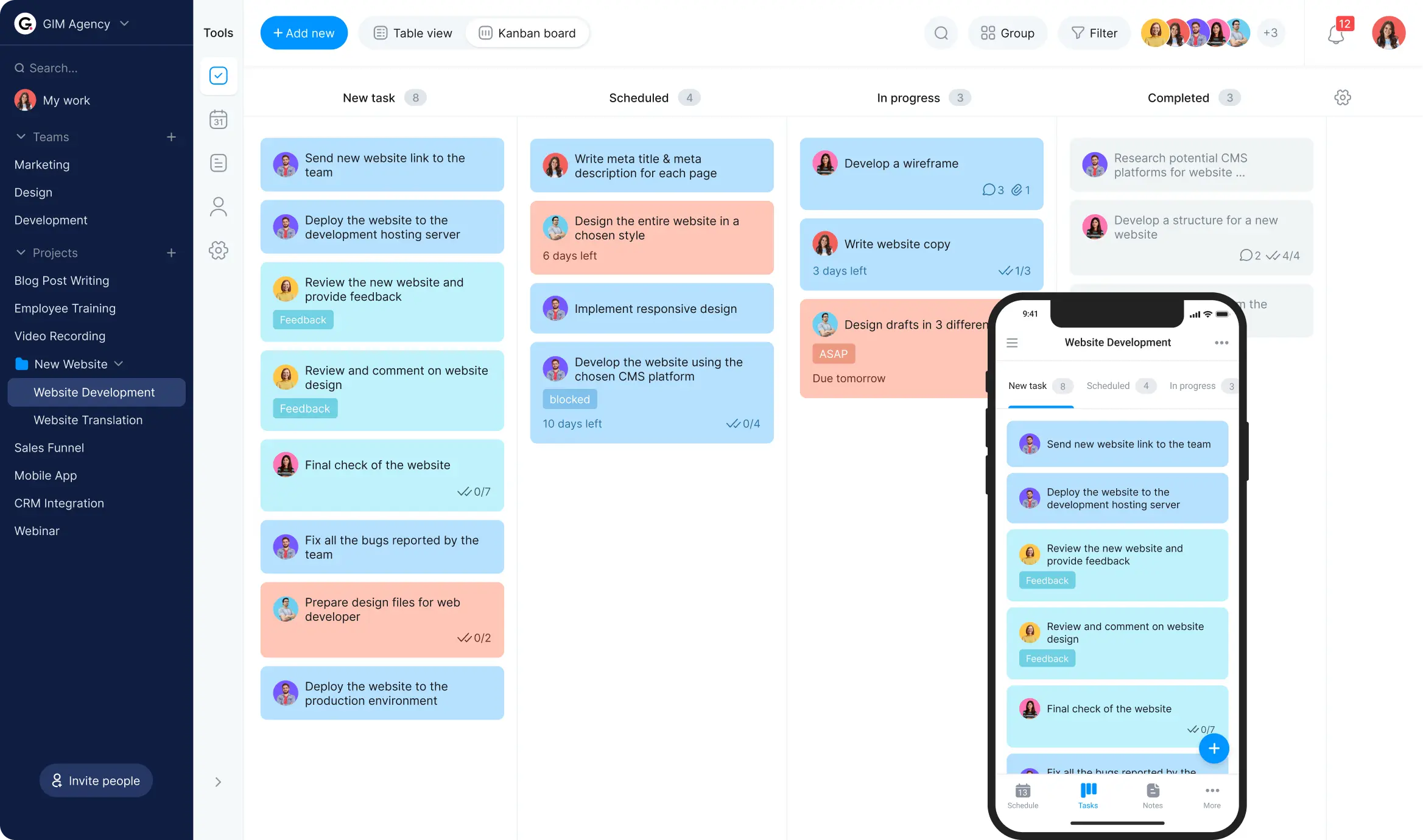Click the Kanban board view icon

click(x=485, y=33)
